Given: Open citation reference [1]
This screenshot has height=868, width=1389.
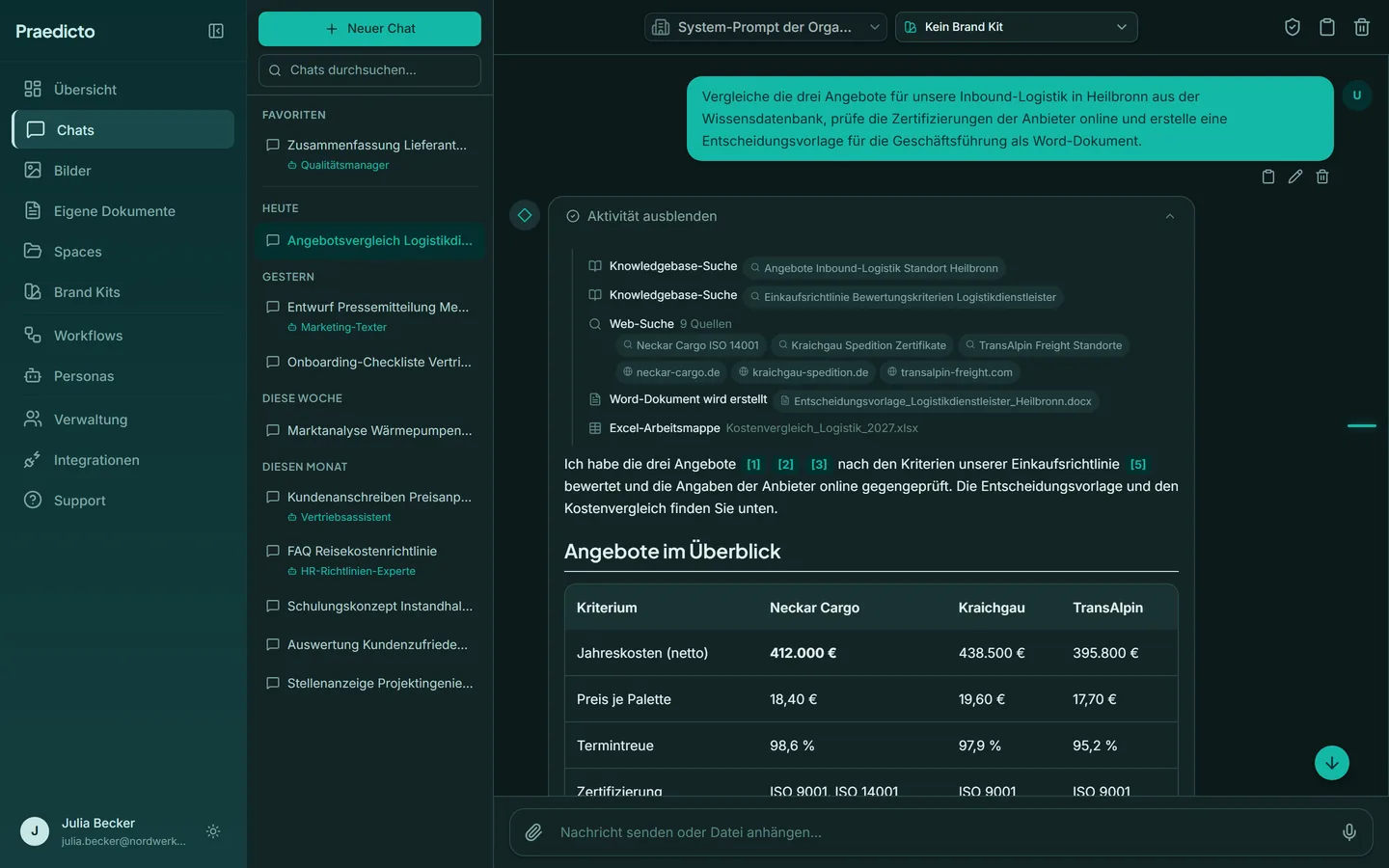Looking at the screenshot, I should (753, 465).
